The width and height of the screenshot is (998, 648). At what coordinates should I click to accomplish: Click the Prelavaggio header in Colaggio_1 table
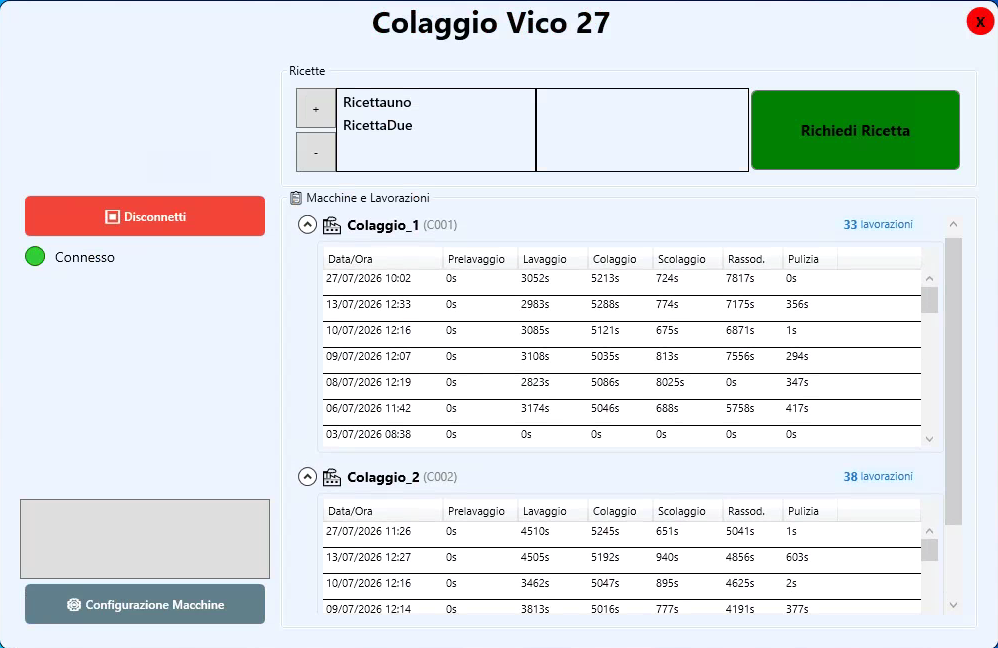(x=480, y=259)
